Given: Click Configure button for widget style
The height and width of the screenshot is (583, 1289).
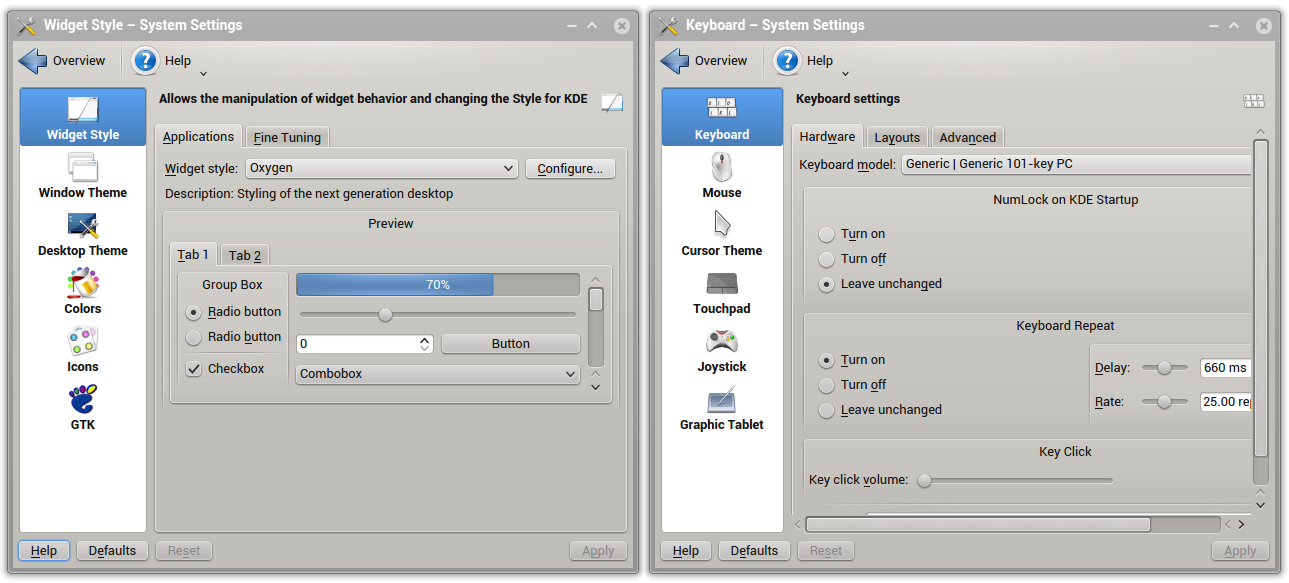Looking at the screenshot, I should click(570, 168).
